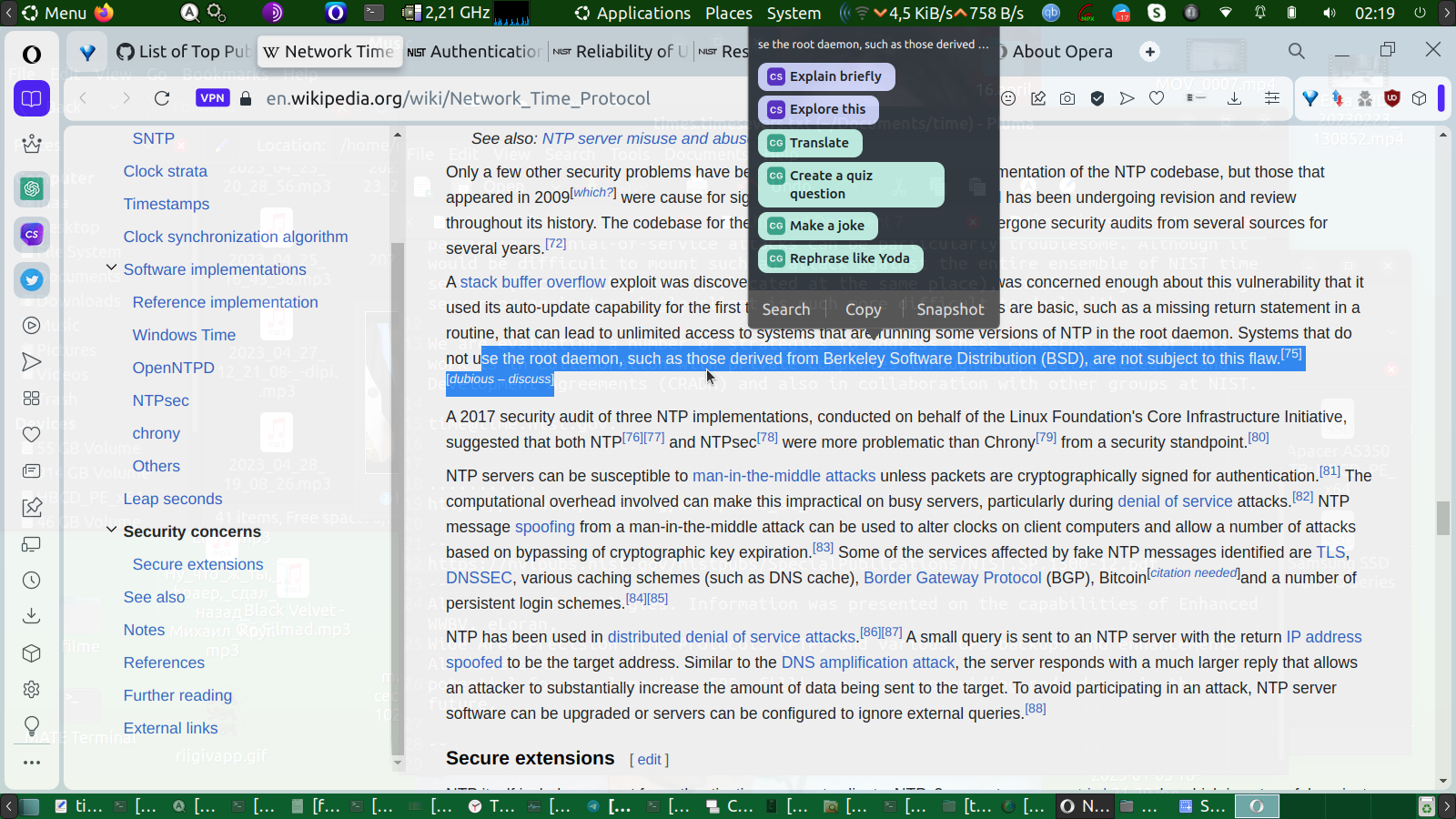Screen dimensions: 1456x819
Task: Switch to the List of Top Pub tab
Action: (184, 52)
